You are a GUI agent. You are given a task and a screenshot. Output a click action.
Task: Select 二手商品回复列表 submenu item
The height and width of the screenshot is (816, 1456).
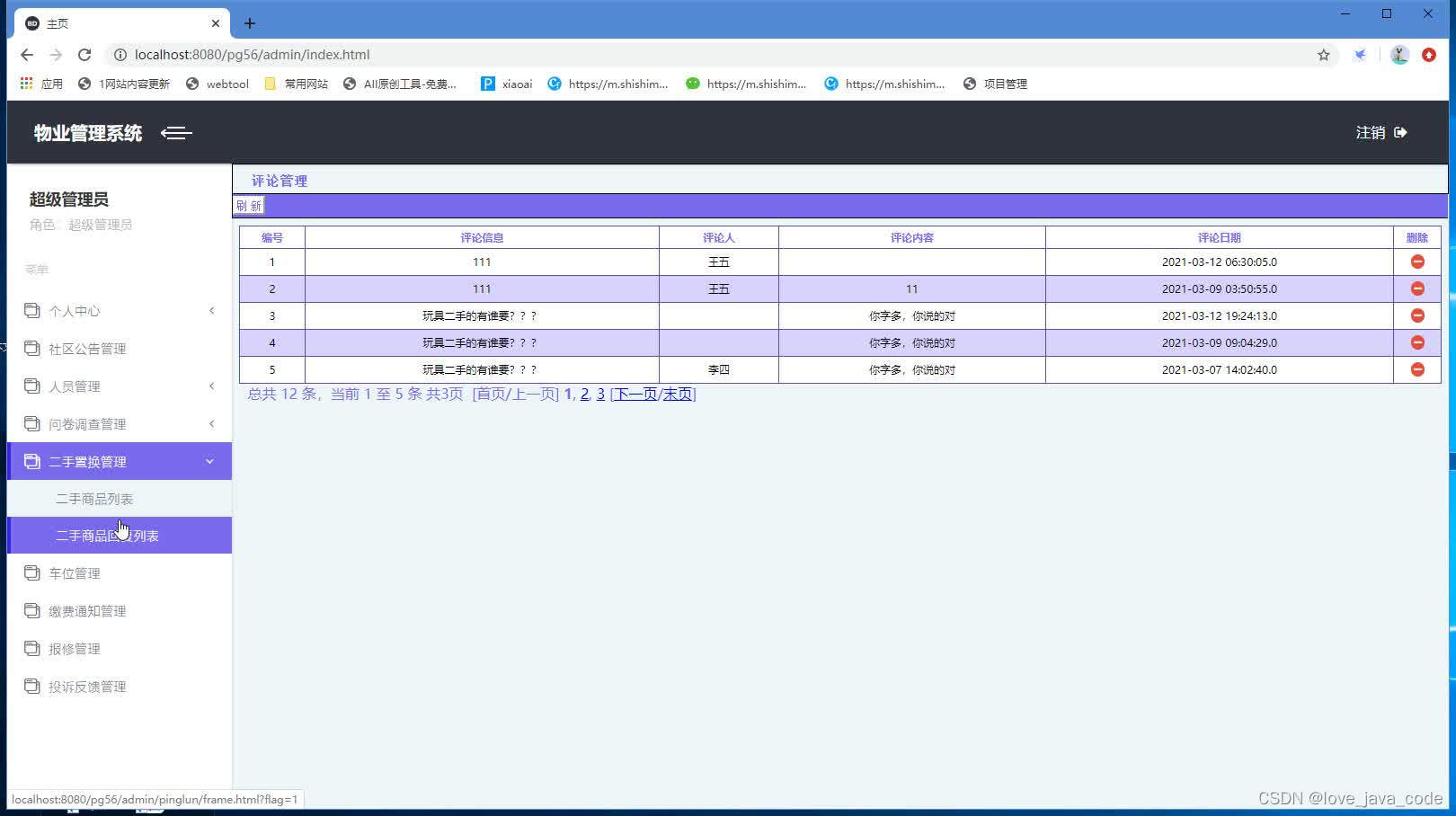[x=120, y=536]
